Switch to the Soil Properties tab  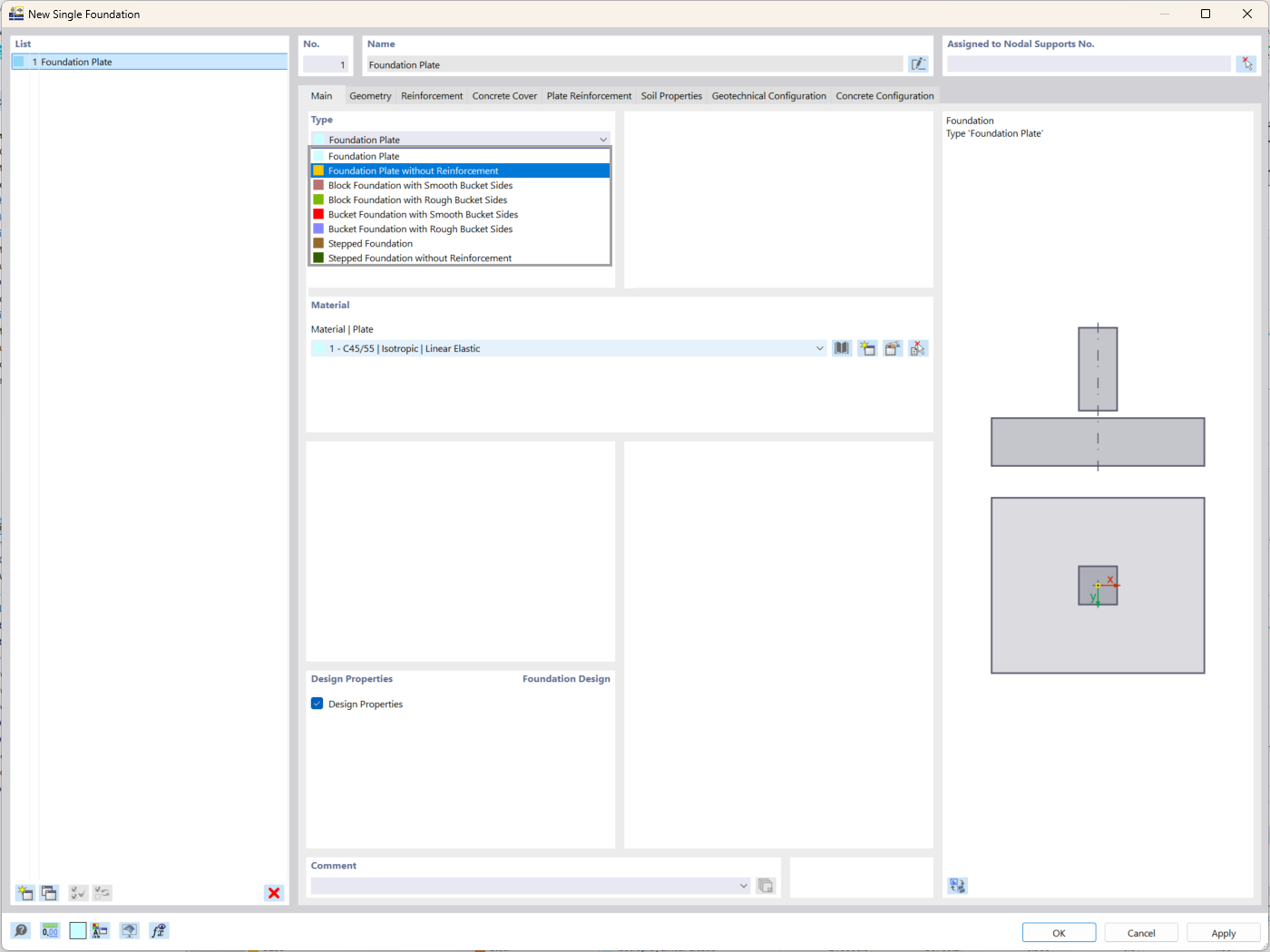(x=671, y=95)
